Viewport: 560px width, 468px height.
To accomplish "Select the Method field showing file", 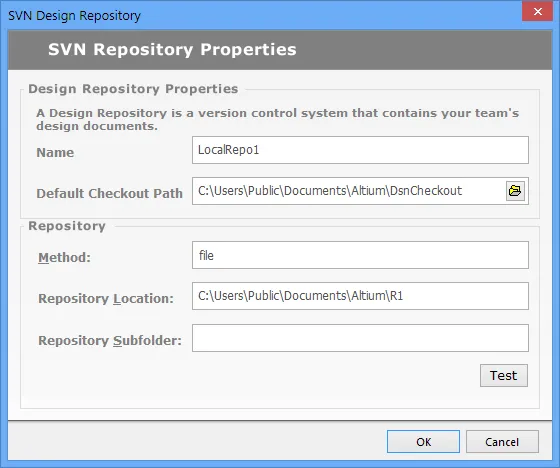I will pos(360,255).
